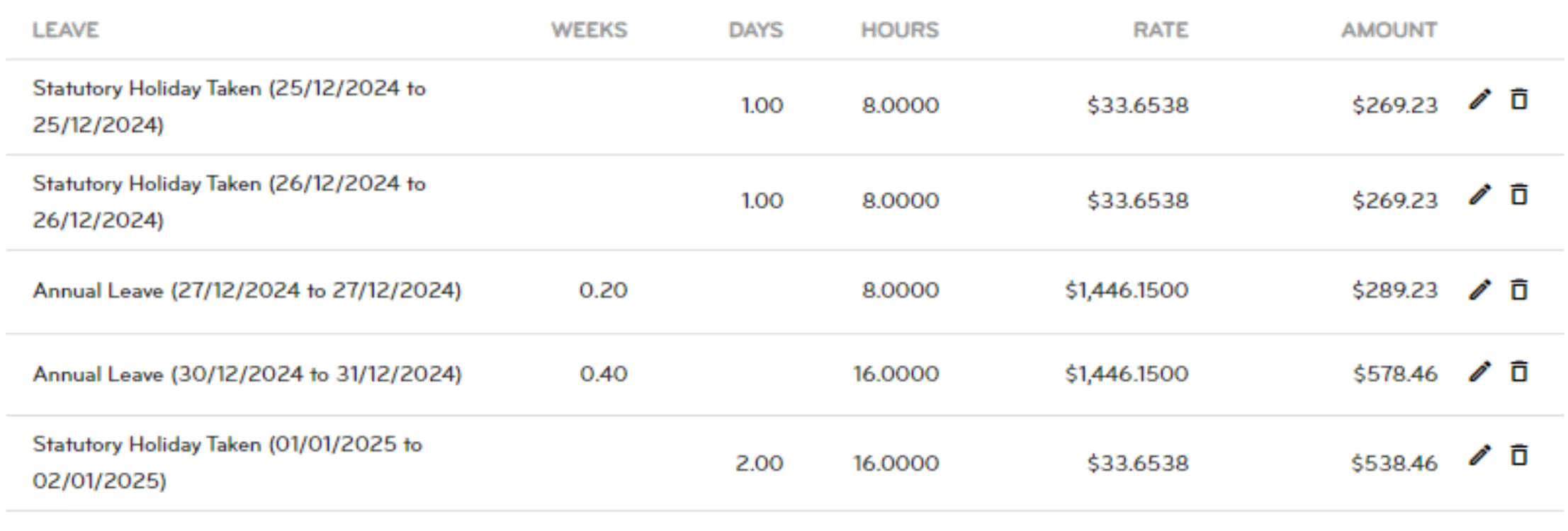Delete Statutory Holiday Taken 01/01/2025 entry

tap(1518, 455)
